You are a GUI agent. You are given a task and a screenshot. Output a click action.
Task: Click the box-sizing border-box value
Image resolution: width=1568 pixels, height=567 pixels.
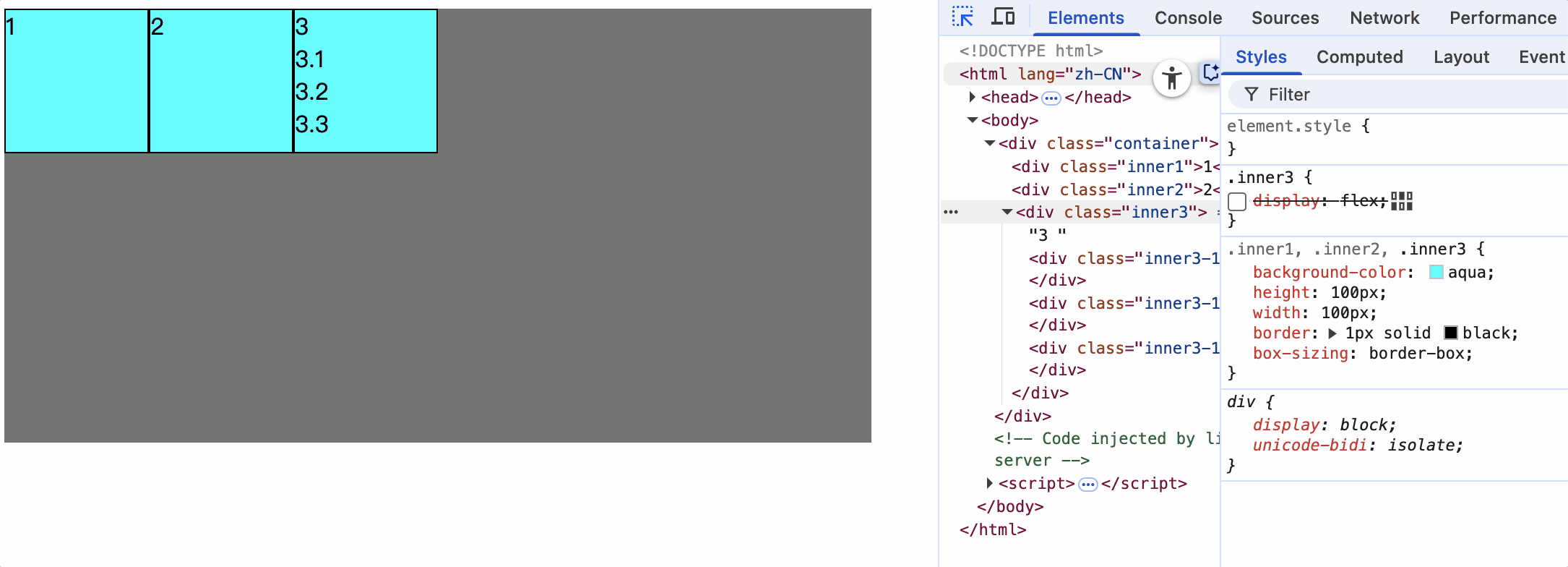pyautogui.click(x=1415, y=354)
